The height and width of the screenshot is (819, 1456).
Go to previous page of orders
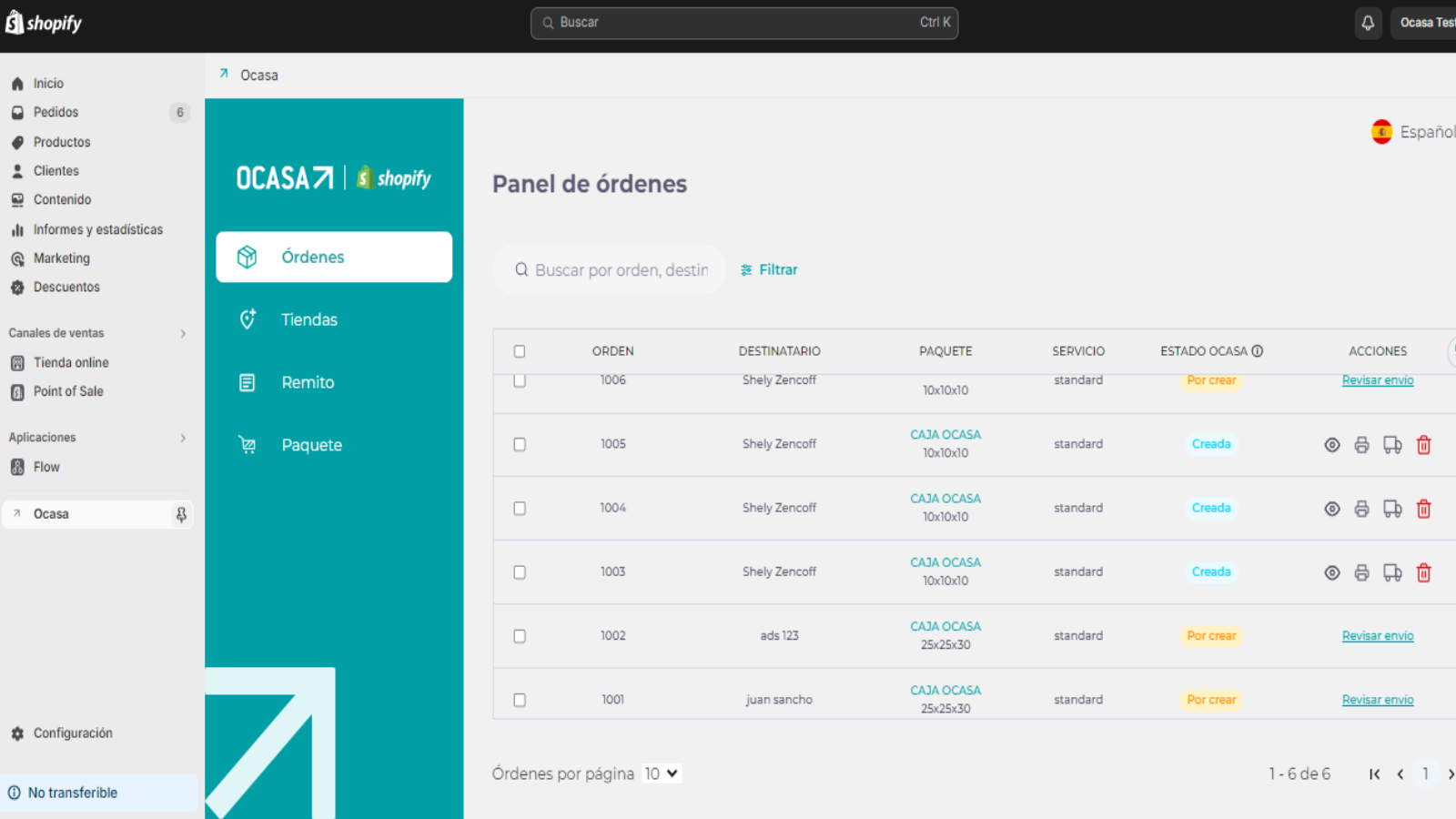pyautogui.click(x=1400, y=774)
